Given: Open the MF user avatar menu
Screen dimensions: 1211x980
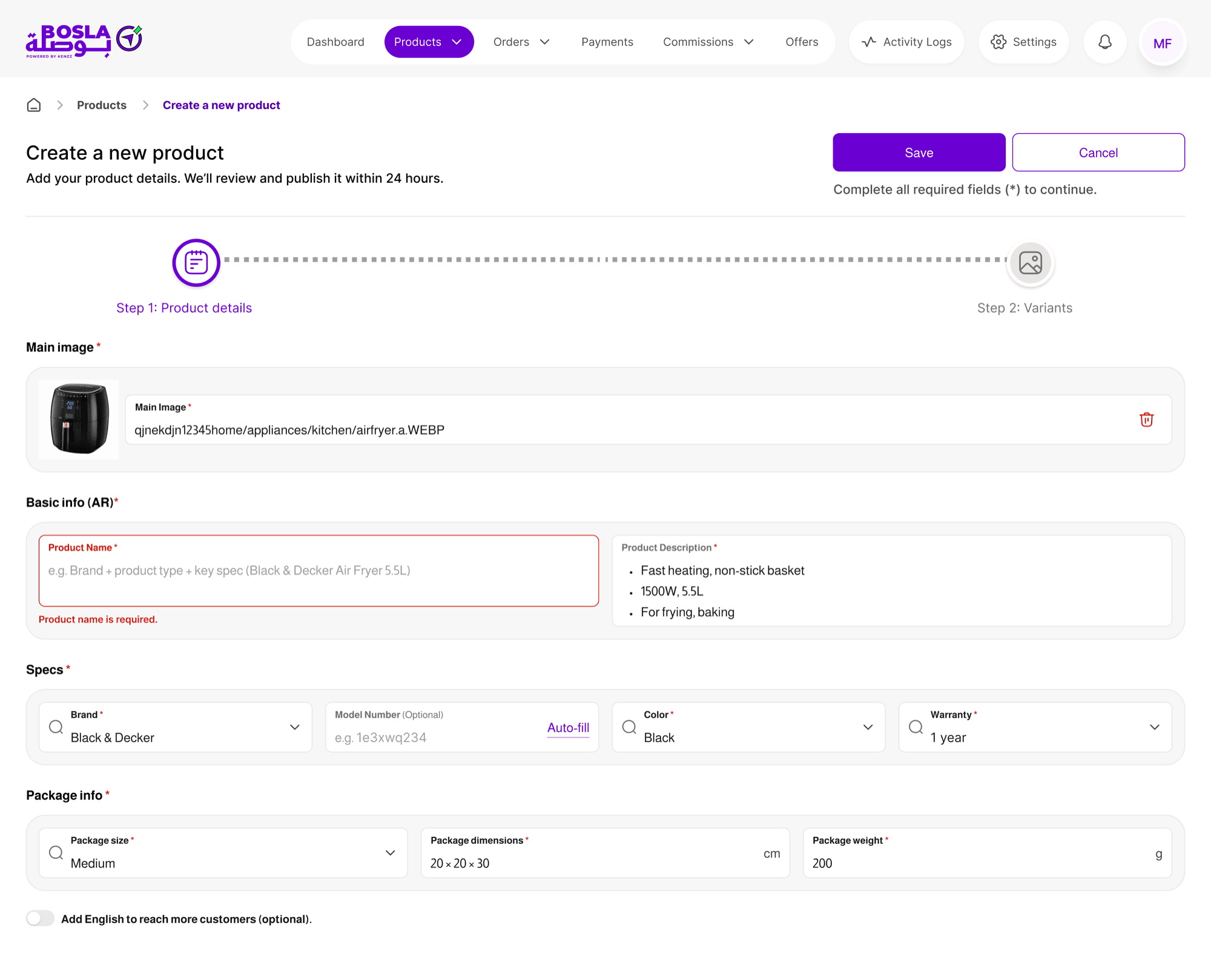Looking at the screenshot, I should click(1162, 42).
